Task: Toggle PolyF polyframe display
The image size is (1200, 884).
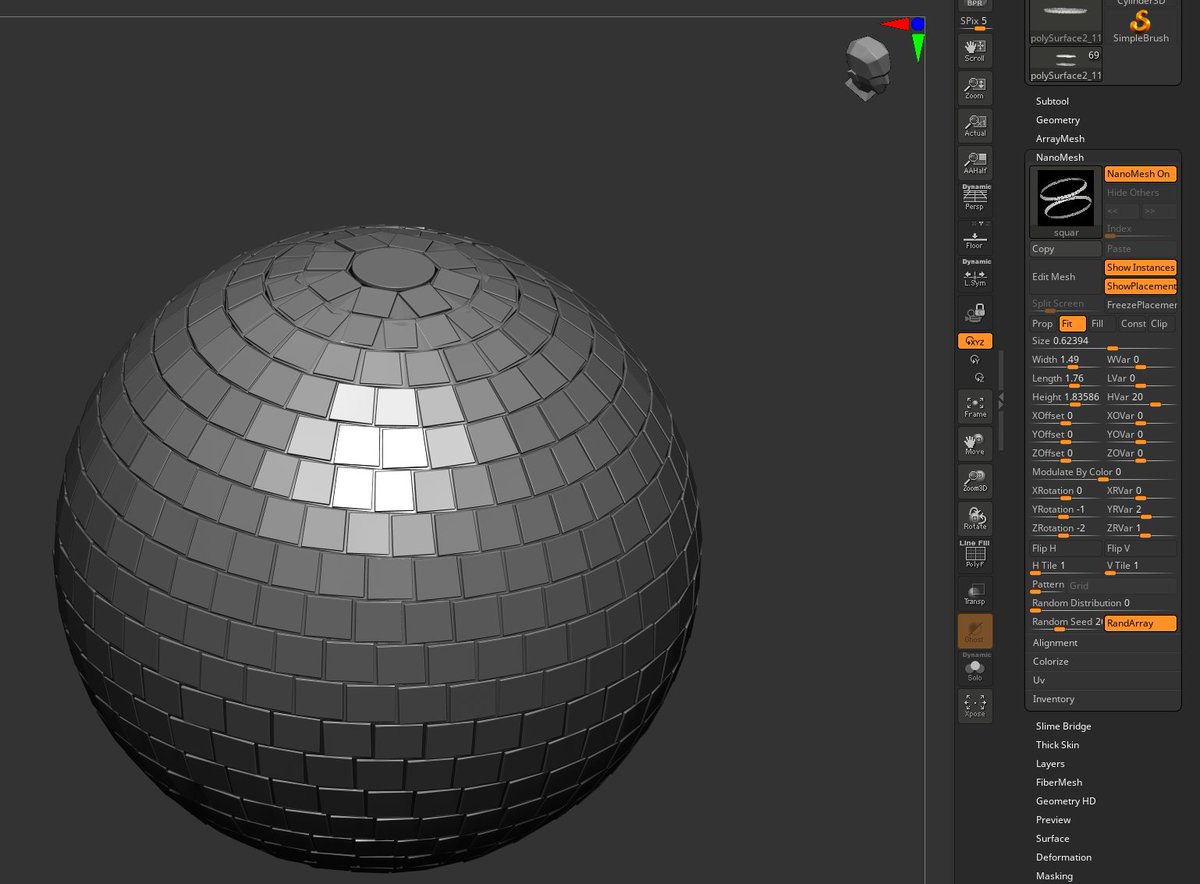Action: point(974,555)
